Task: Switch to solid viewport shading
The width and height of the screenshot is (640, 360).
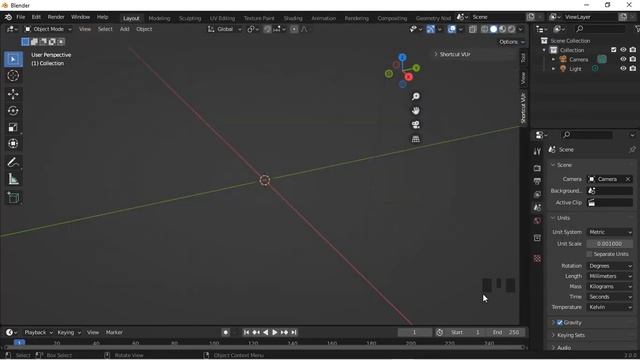Action: [x=493, y=29]
